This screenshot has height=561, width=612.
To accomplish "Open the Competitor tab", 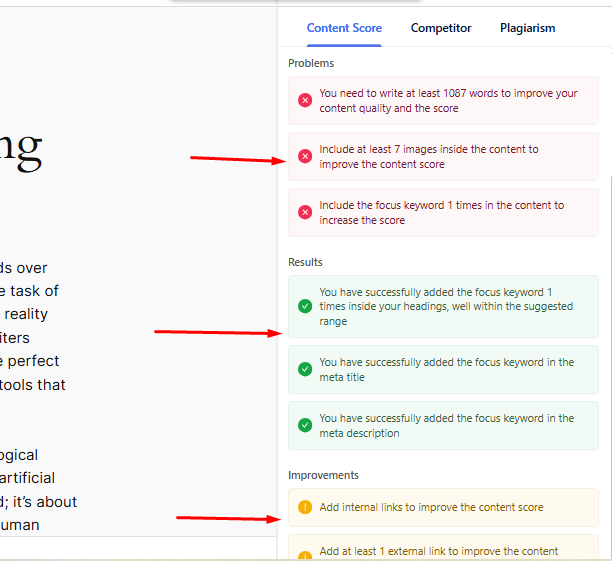I will tap(441, 28).
